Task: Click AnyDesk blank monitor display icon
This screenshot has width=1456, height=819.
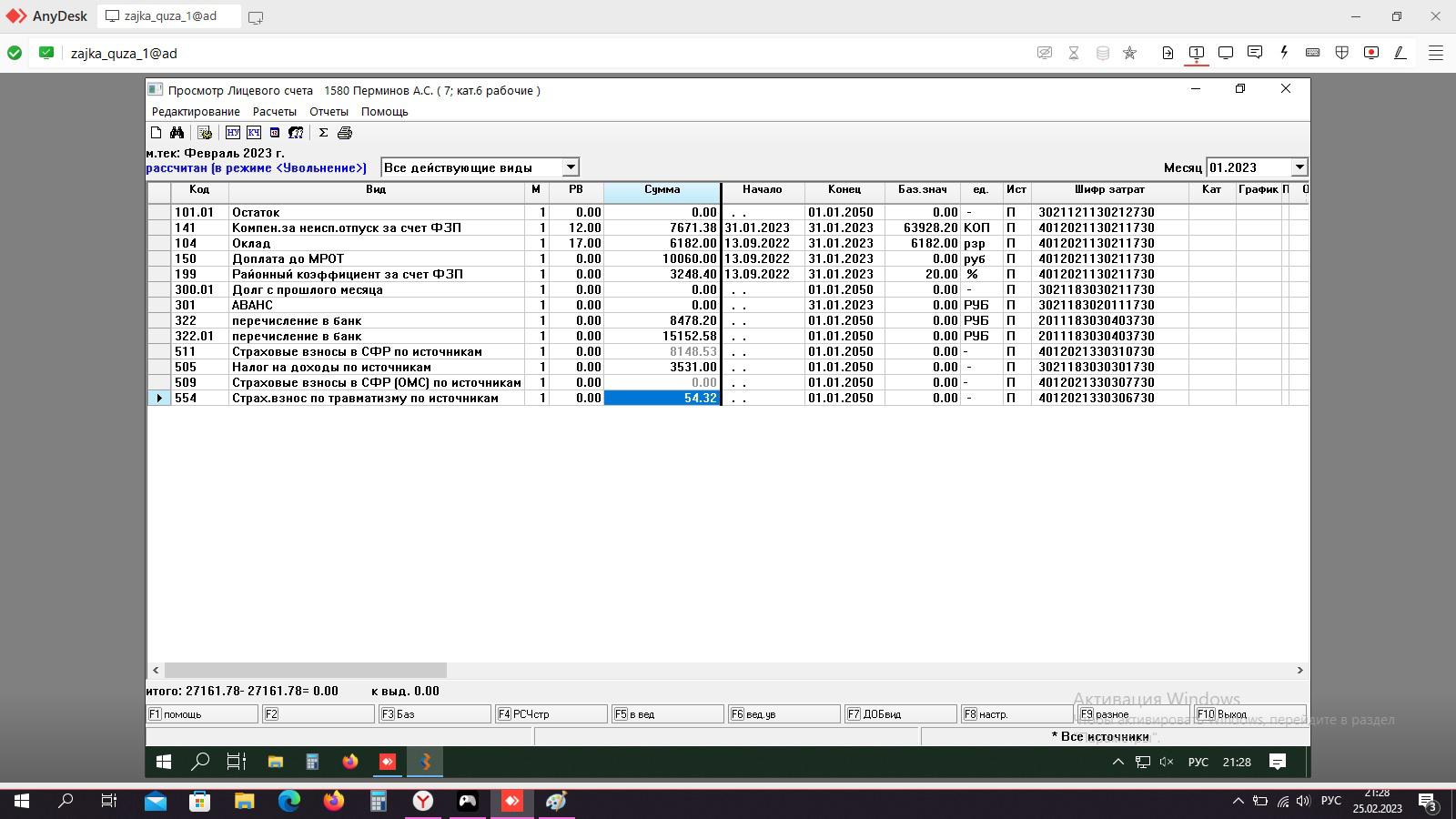Action: (x=1226, y=53)
